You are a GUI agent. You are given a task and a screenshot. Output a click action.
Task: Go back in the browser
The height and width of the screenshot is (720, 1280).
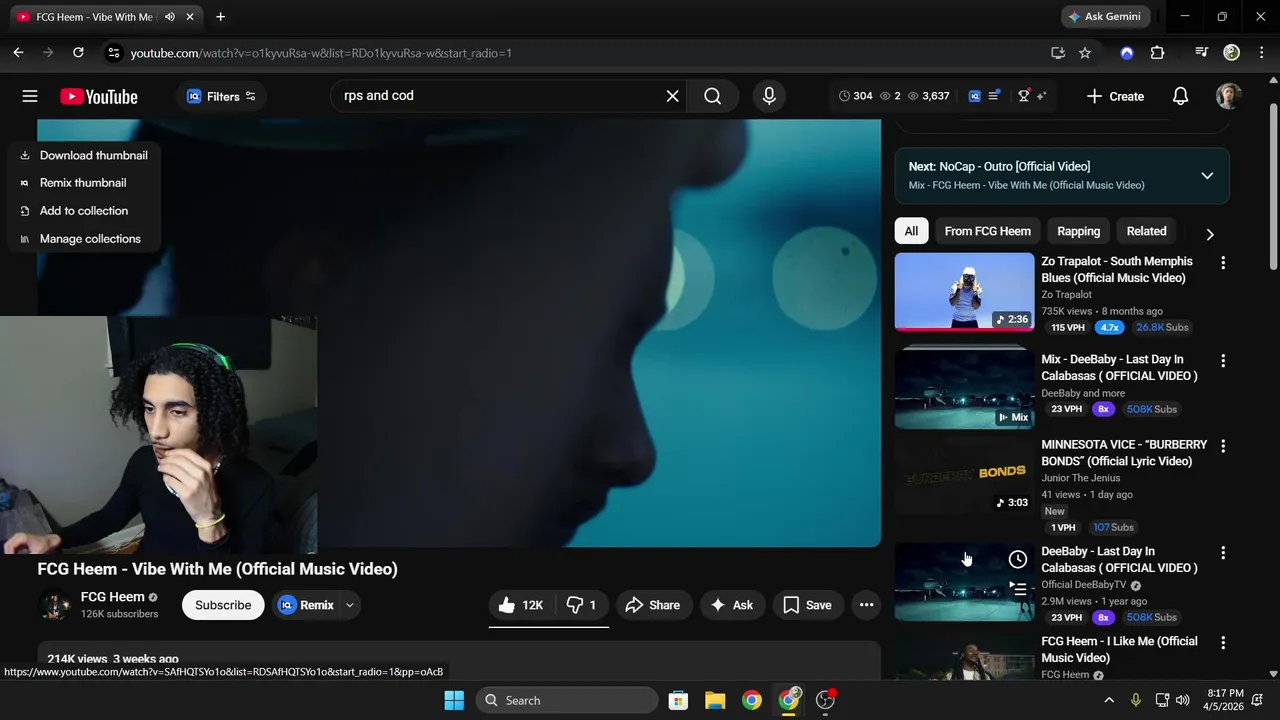[18, 53]
